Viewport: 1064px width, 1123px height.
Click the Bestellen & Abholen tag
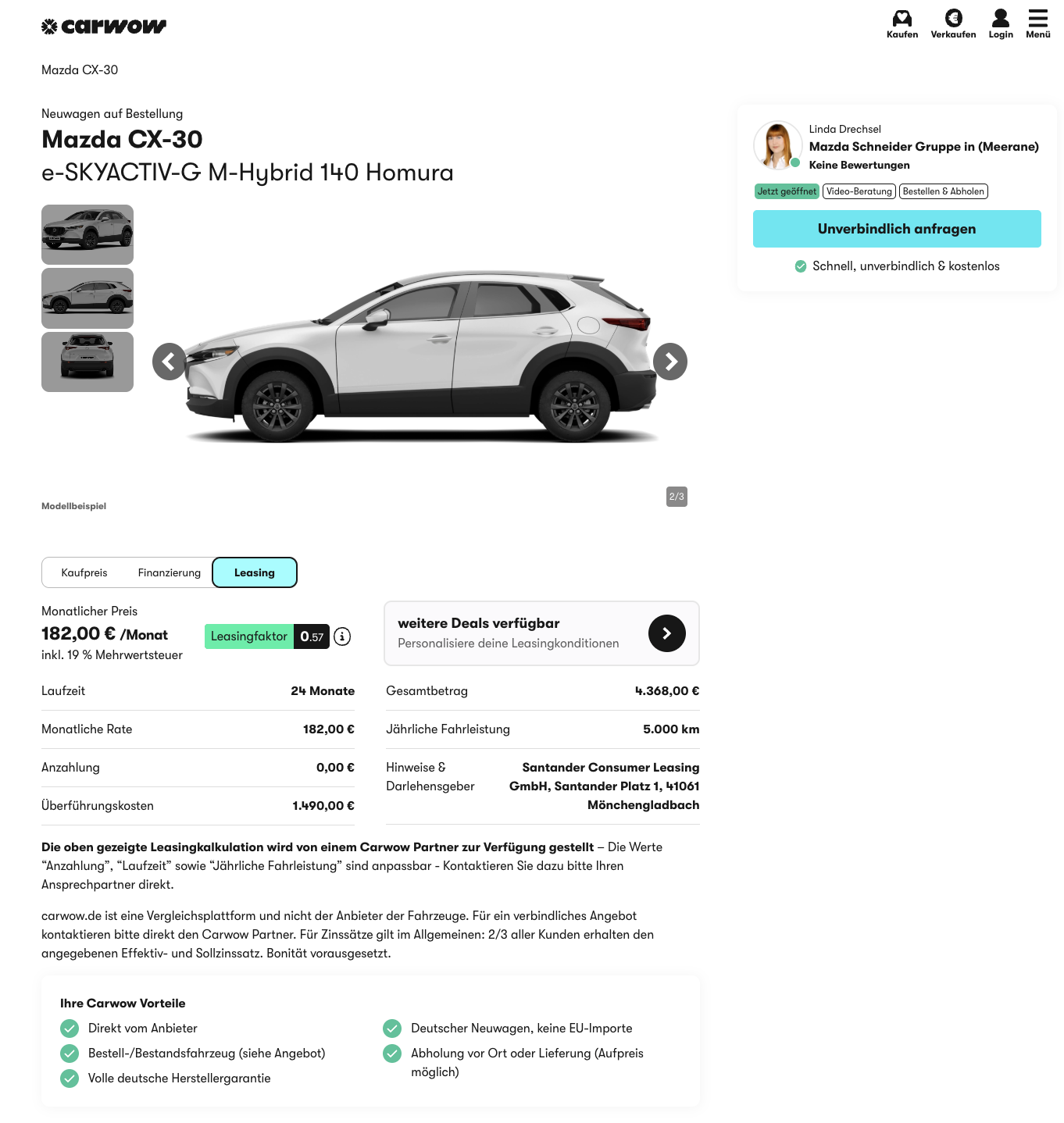pyautogui.click(x=944, y=191)
